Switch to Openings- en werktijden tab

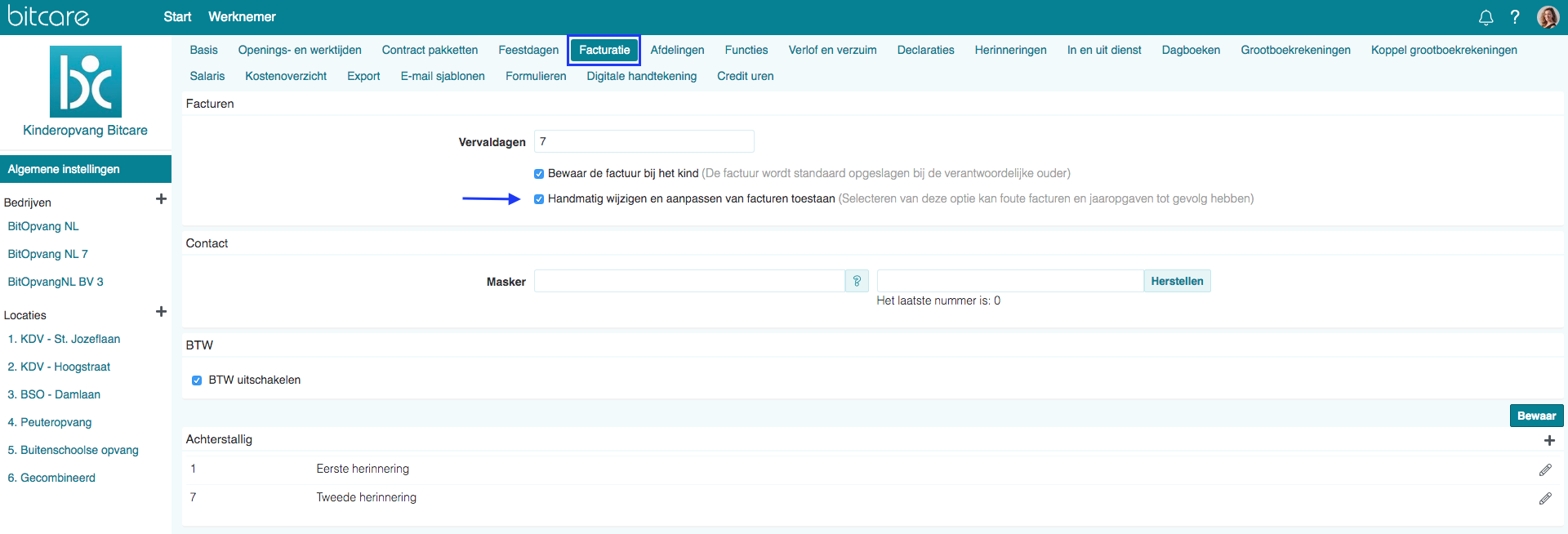pyautogui.click(x=300, y=50)
